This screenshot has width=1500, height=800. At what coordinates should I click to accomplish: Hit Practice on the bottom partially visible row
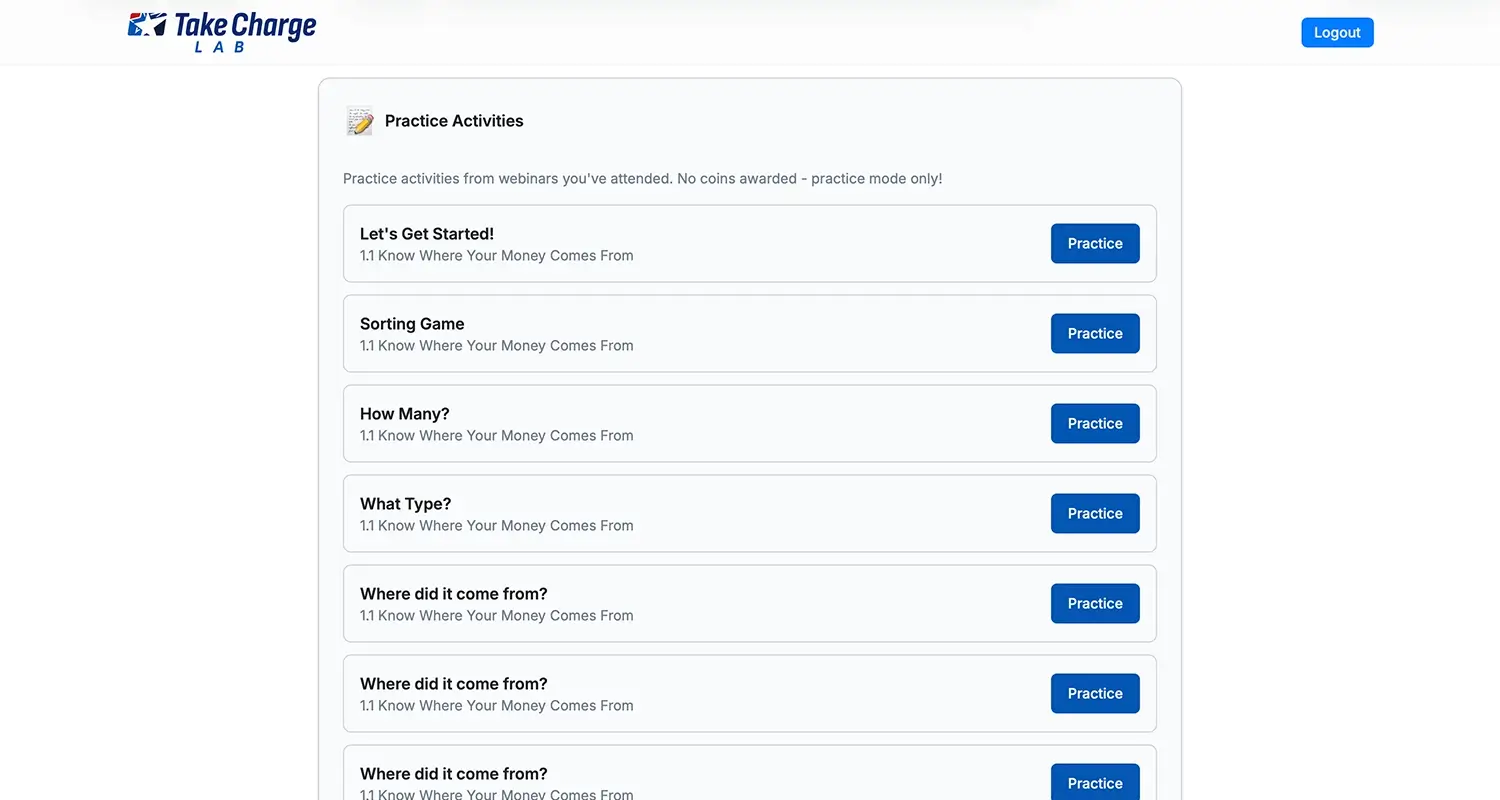click(1095, 783)
